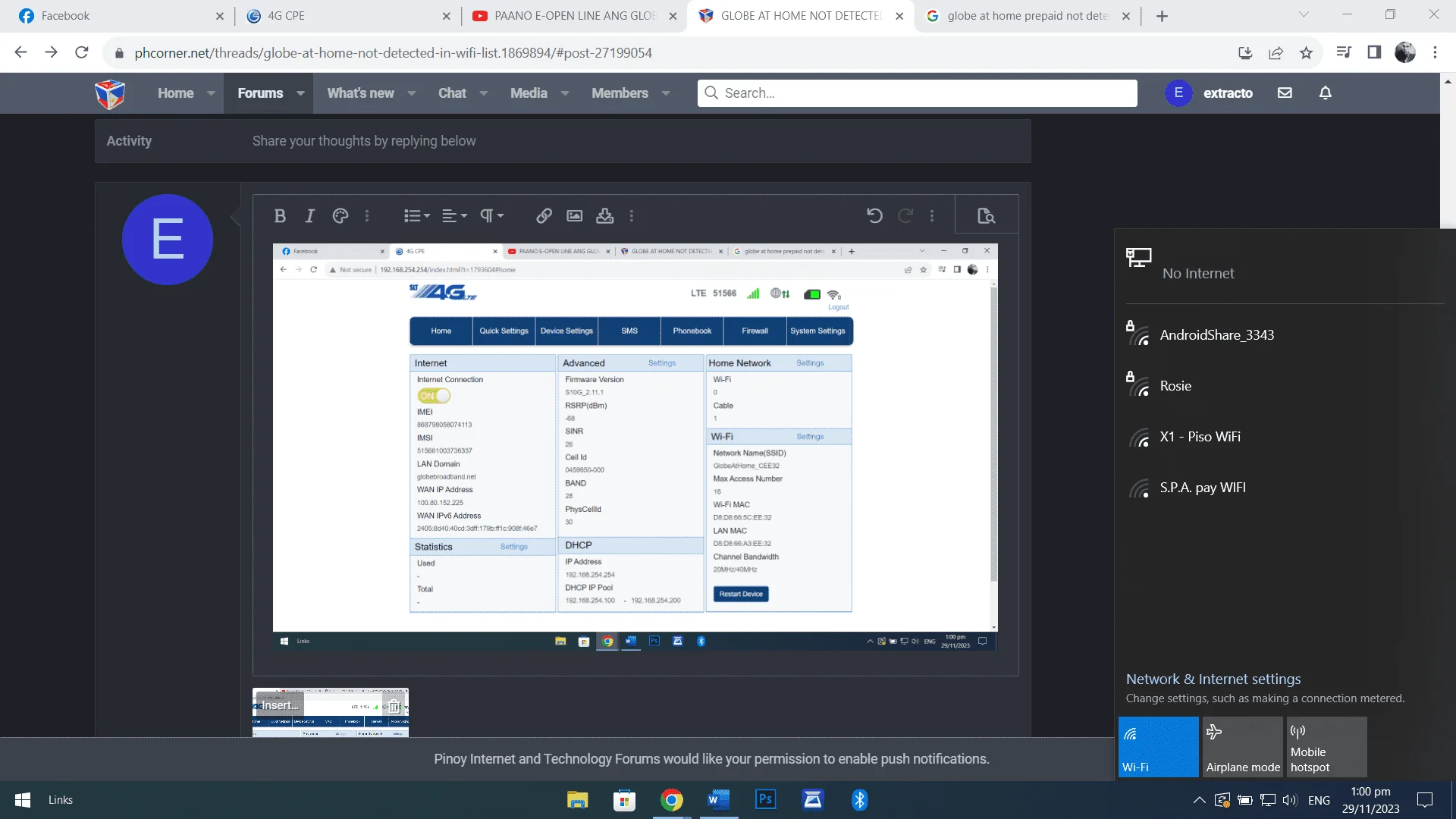Expand the Forums dropdown arrow
1456x819 pixels.
[x=300, y=93]
